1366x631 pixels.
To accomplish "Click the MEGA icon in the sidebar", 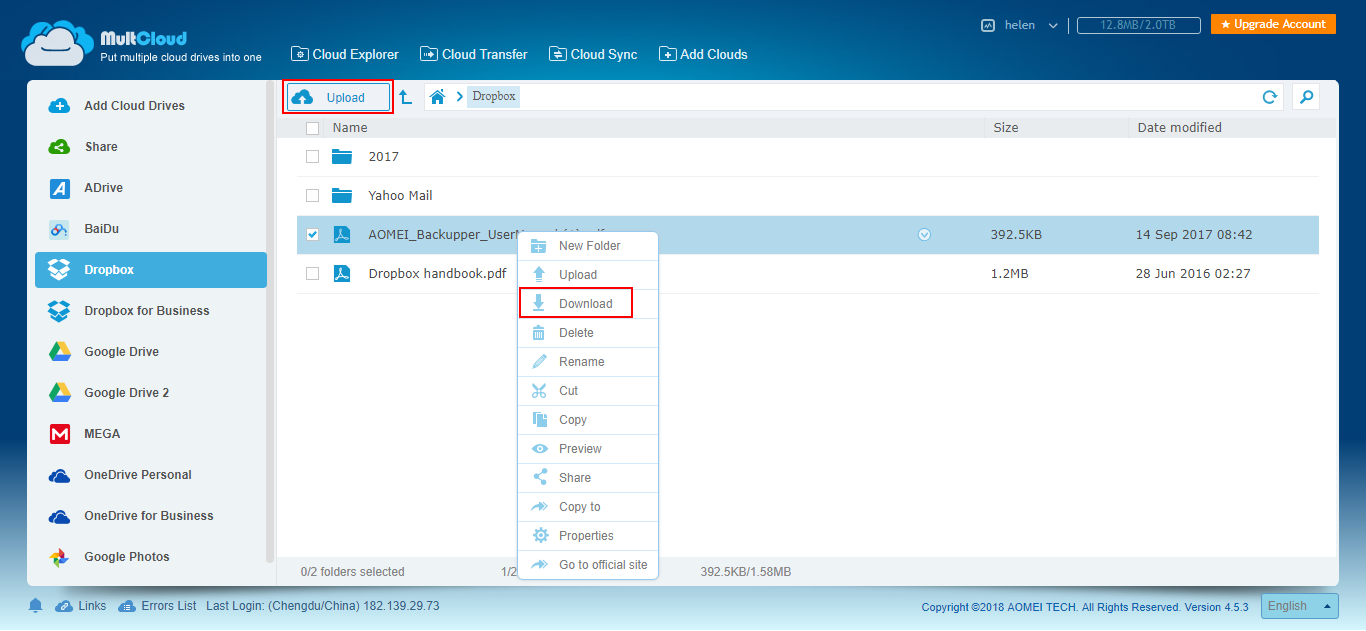I will (x=60, y=434).
